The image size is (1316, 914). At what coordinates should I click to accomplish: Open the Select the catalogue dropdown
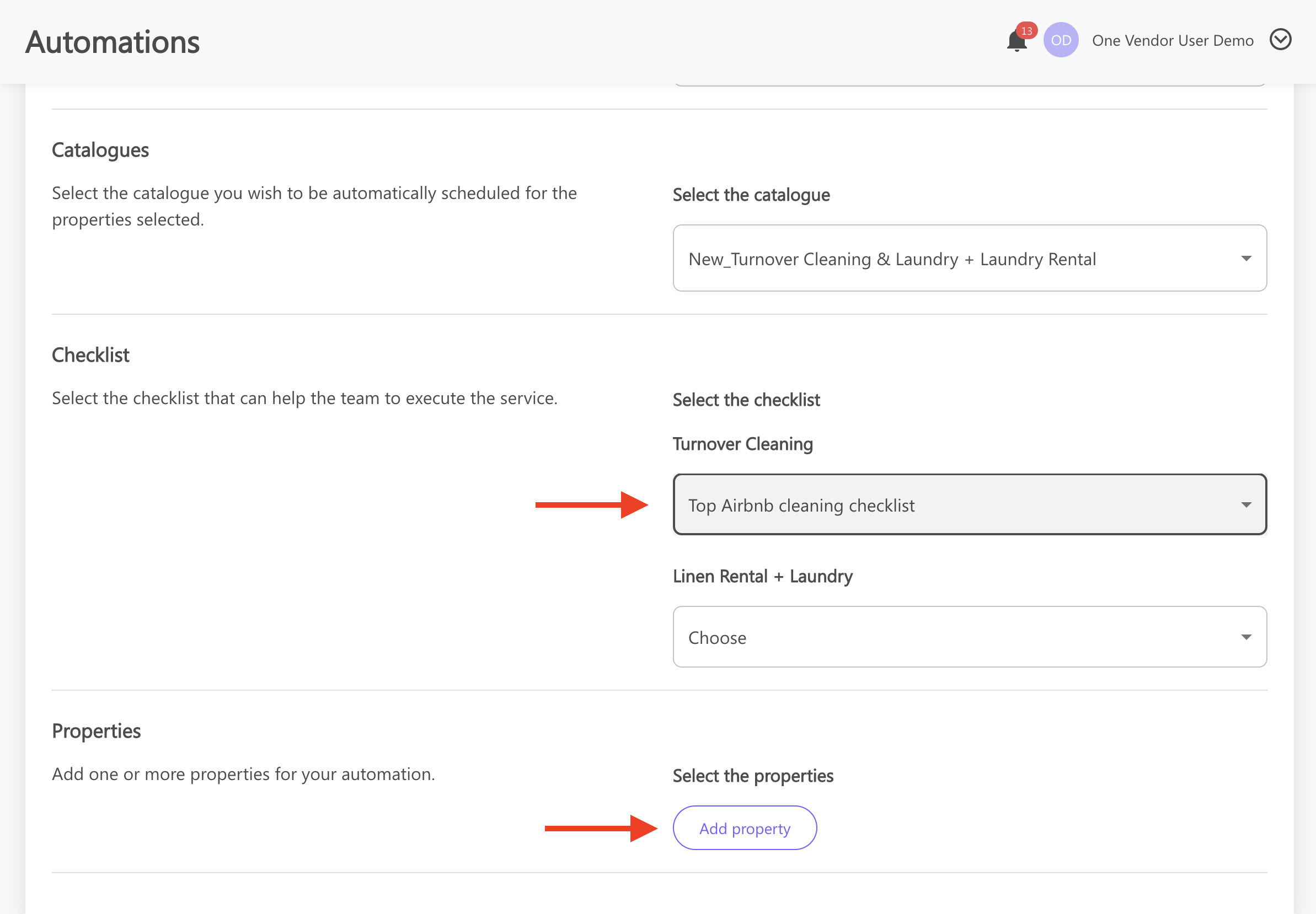[970, 259]
